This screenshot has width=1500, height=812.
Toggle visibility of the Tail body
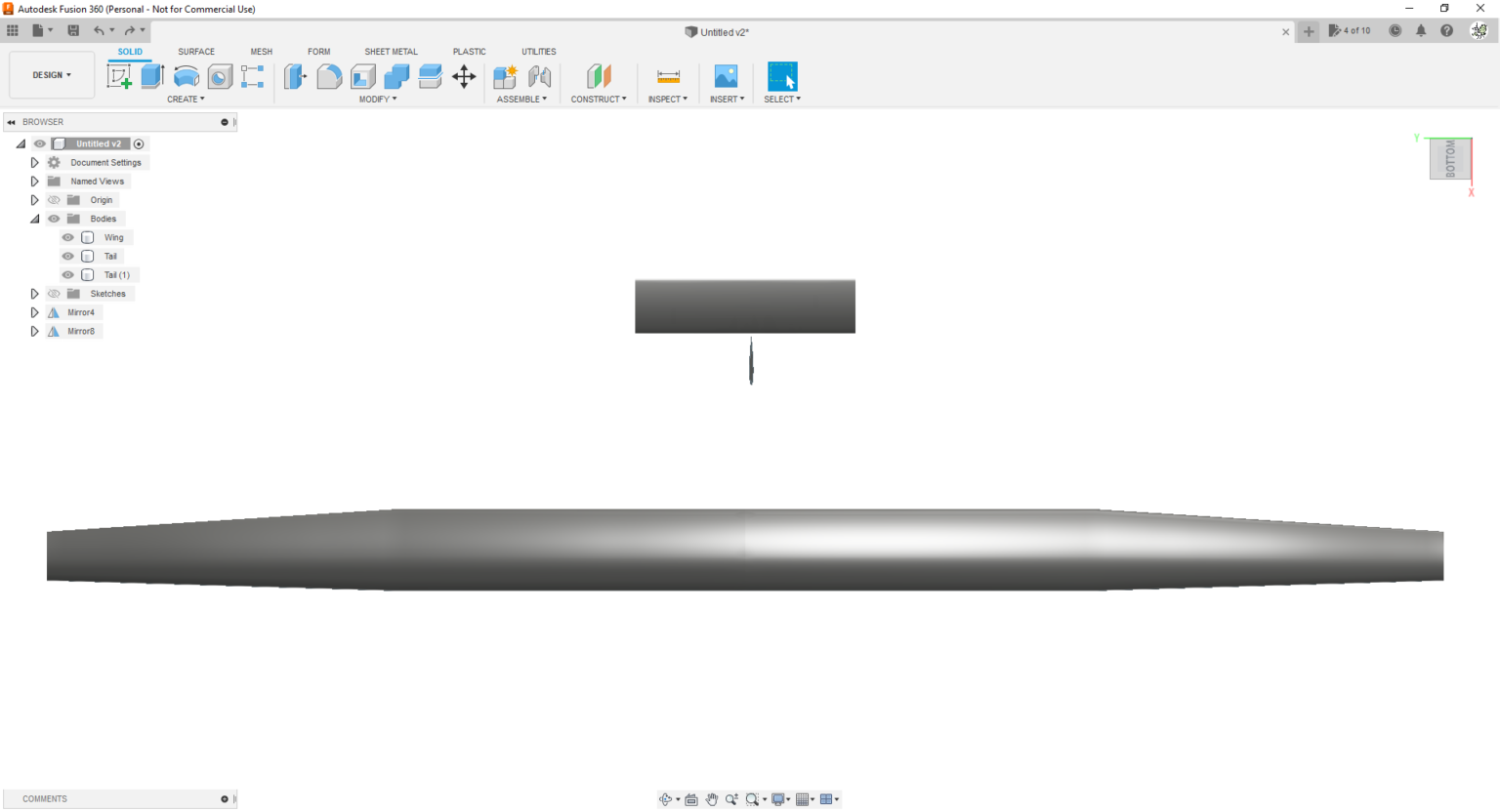click(67, 256)
